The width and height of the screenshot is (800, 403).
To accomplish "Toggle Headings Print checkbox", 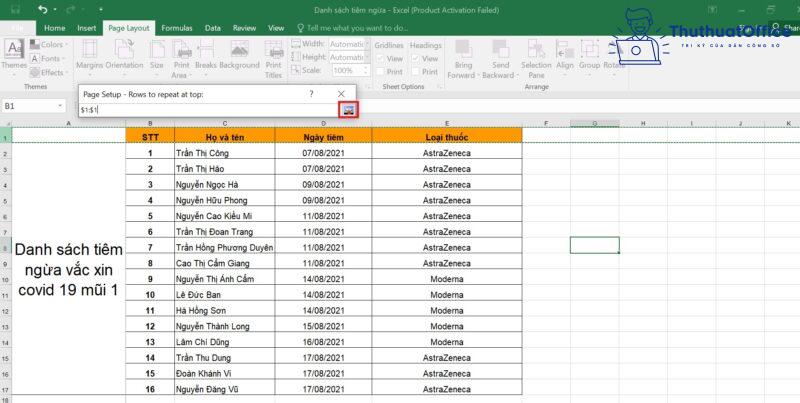I will [416, 72].
